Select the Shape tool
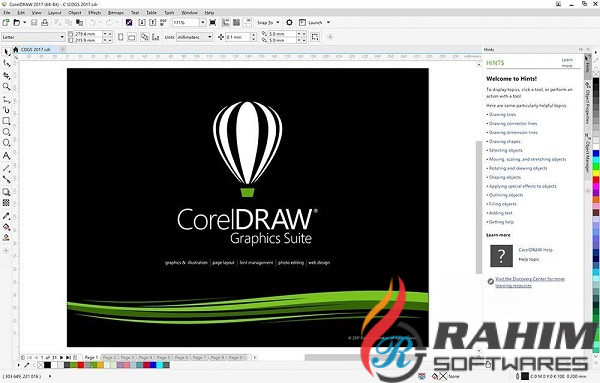Viewport: 600px width, 383px height. click(6, 64)
